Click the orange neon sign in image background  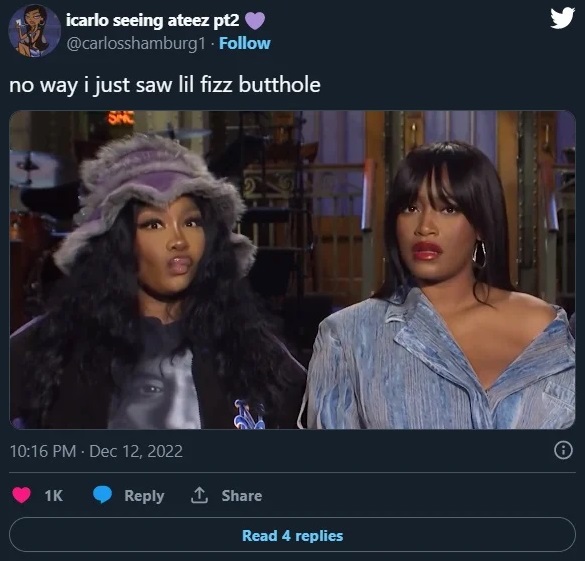coord(120,117)
